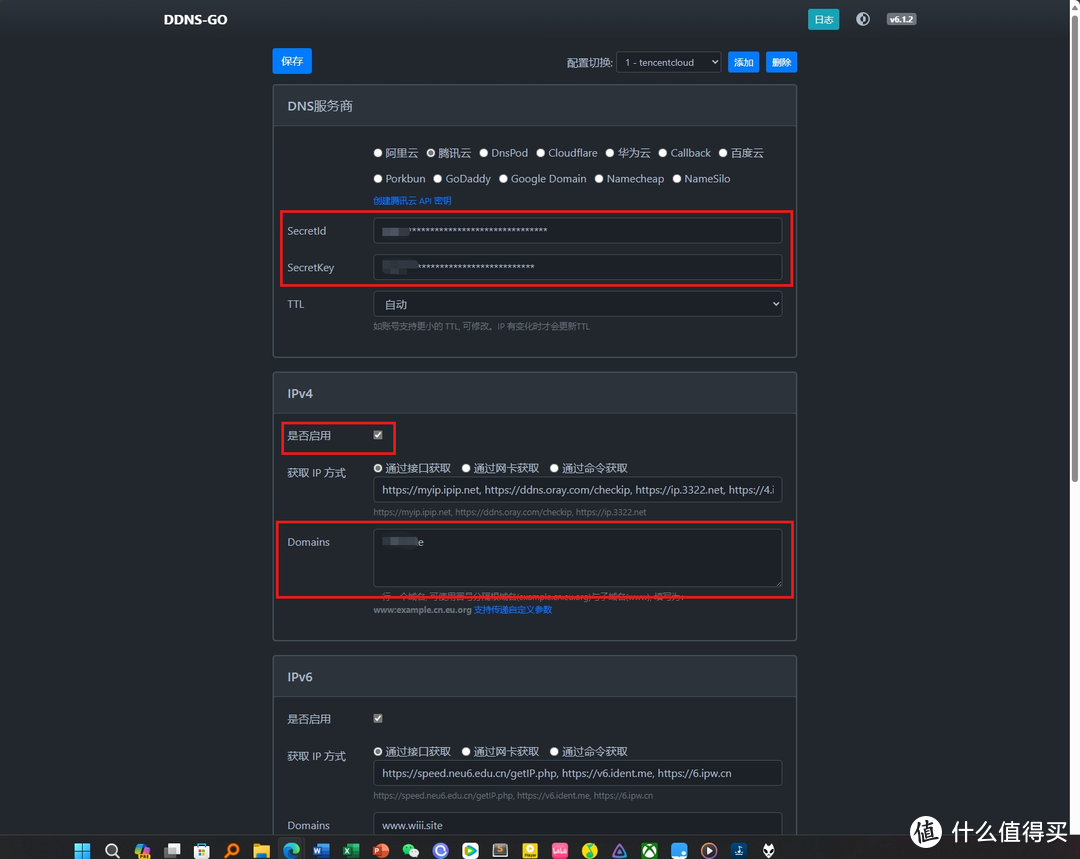Open Task View in taskbar
Screen dimensions: 1080x859
(172, 850)
